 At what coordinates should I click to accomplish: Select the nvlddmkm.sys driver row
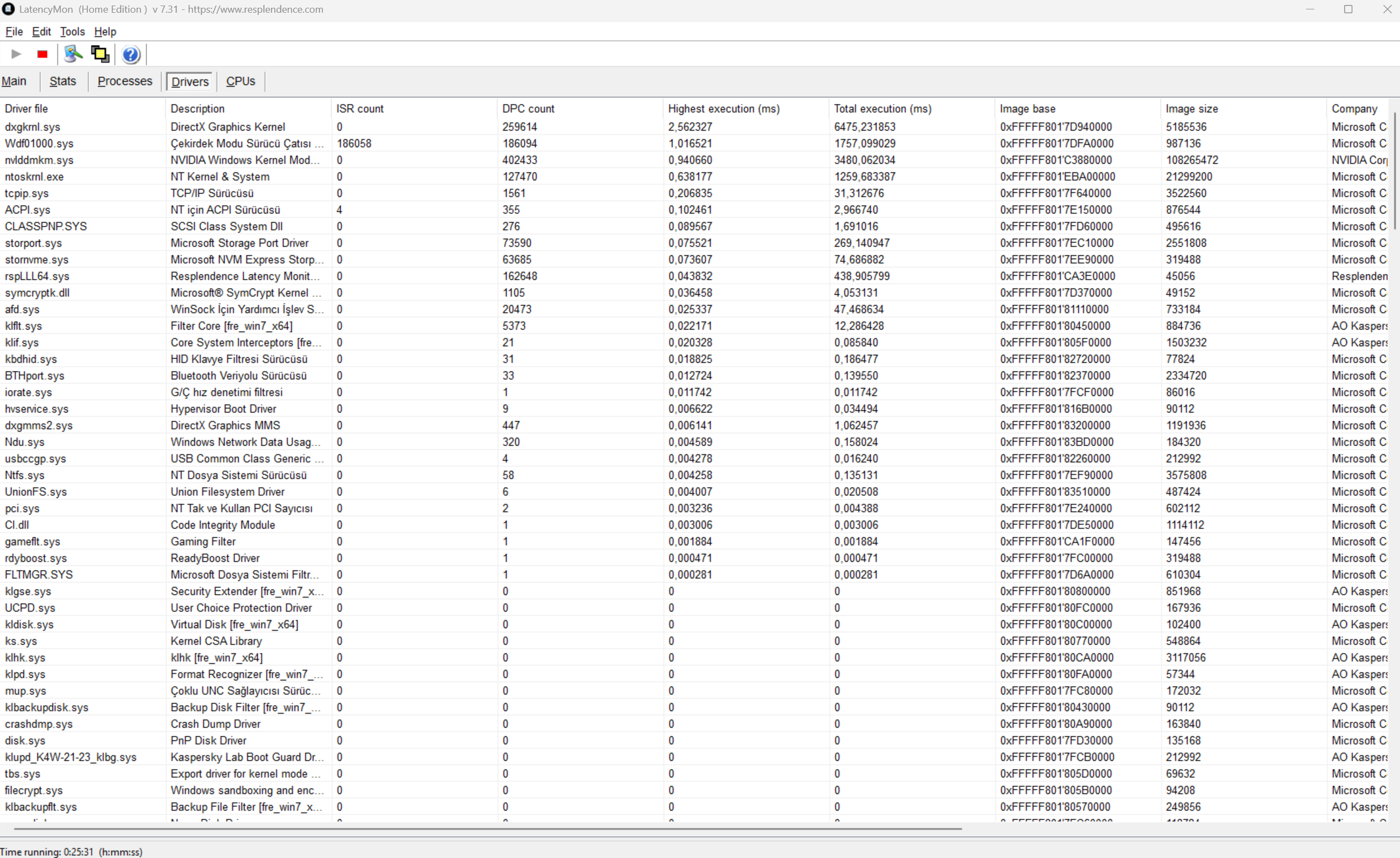pyautogui.click(x=39, y=160)
